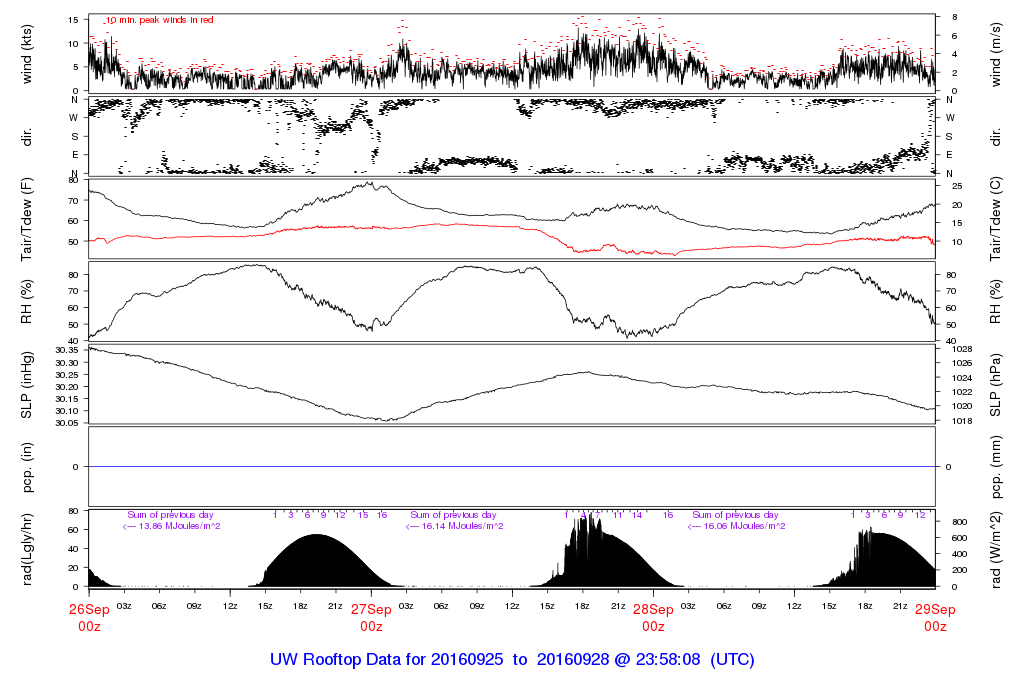Click the "pcp. (mm)" right axis label
The height and width of the screenshot is (700, 1024).
997,466
